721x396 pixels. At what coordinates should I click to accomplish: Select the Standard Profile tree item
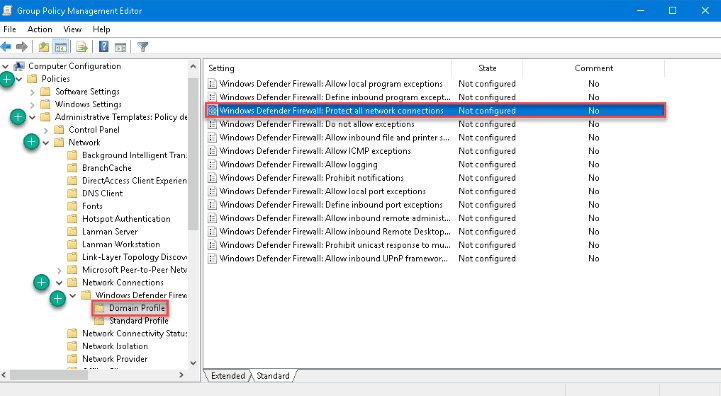coord(138,321)
